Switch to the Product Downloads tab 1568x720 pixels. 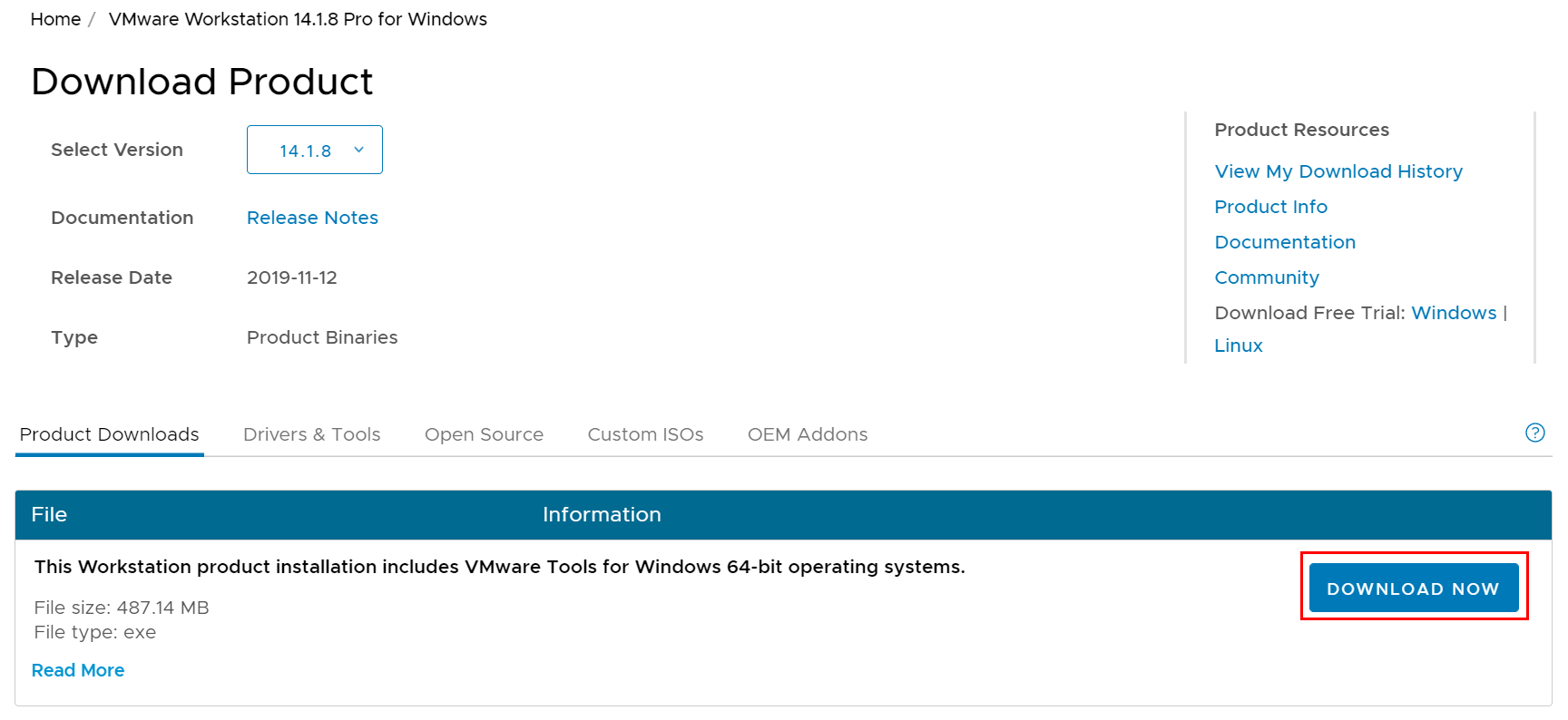(109, 434)
